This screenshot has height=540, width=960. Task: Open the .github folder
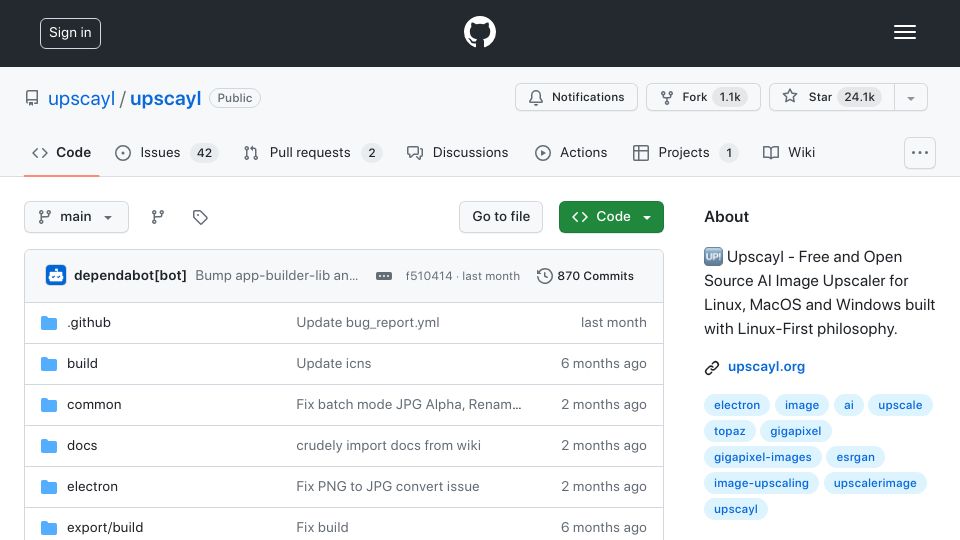pos(89,323)
